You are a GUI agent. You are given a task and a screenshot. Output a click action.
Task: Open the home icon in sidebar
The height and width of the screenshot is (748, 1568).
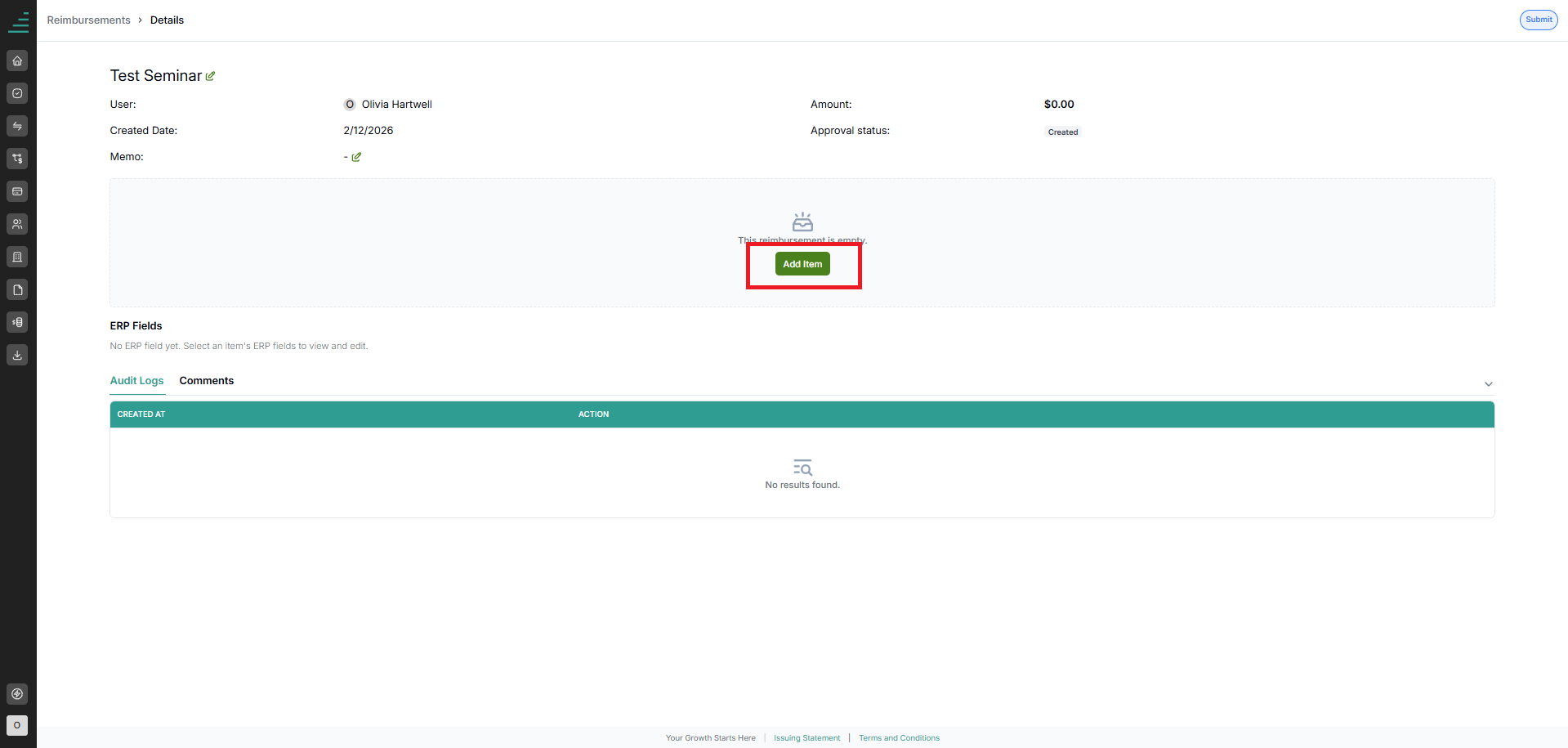tap(17, 60)
